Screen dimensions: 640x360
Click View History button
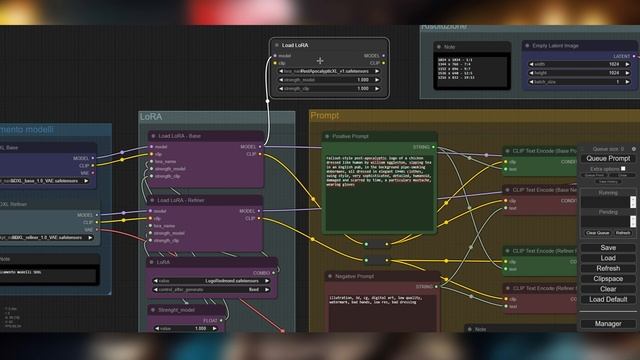pos(608,182)
